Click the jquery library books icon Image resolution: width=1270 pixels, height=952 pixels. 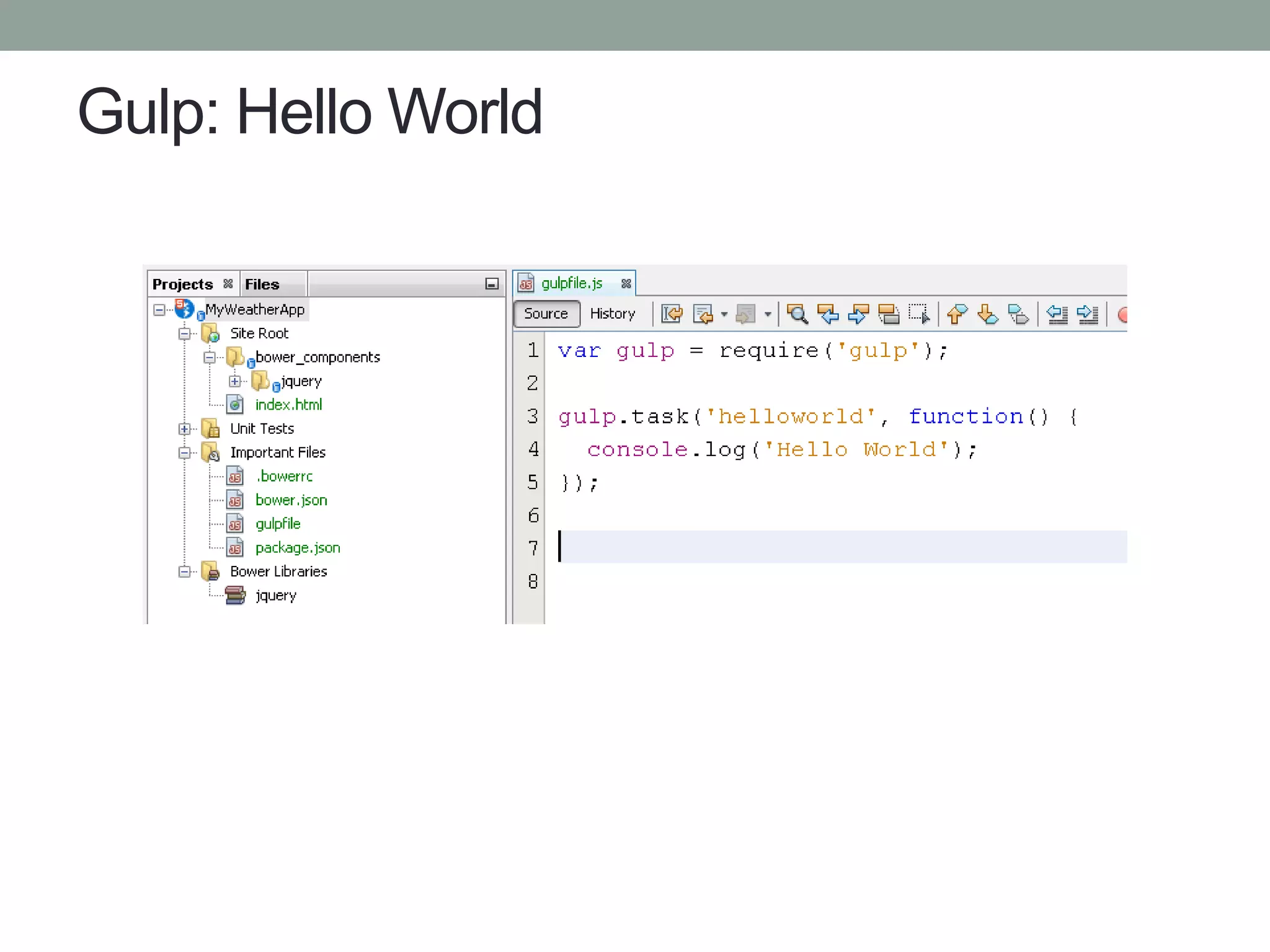236,596
